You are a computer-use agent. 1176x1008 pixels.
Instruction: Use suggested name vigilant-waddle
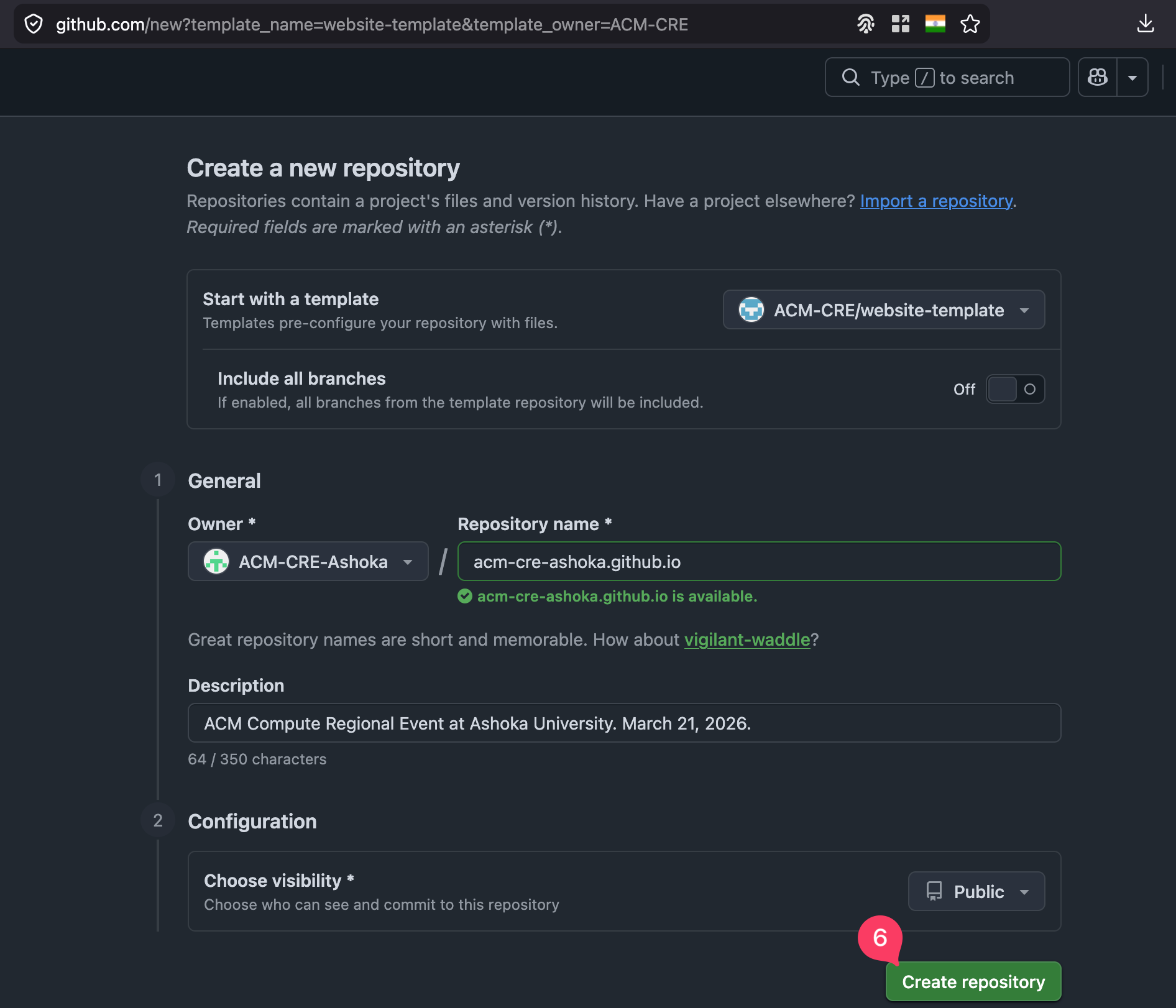747,639
